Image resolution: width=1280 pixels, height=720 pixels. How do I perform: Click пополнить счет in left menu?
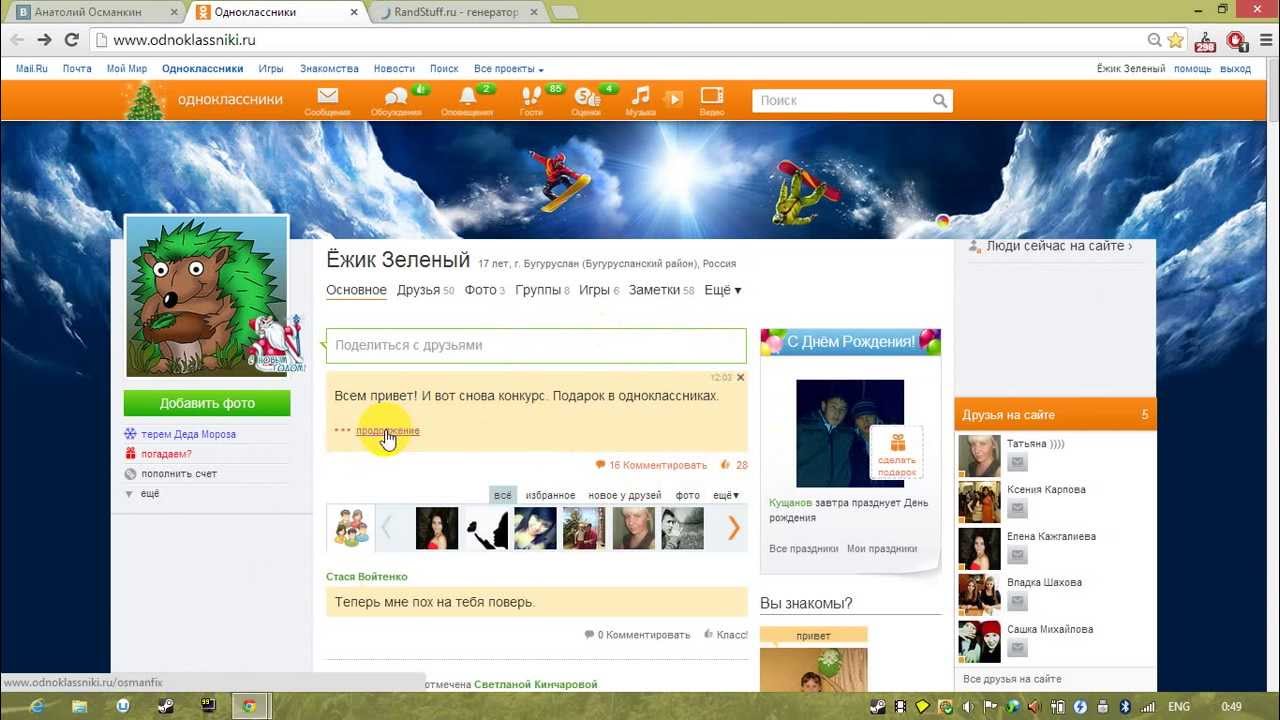[179, 474]
